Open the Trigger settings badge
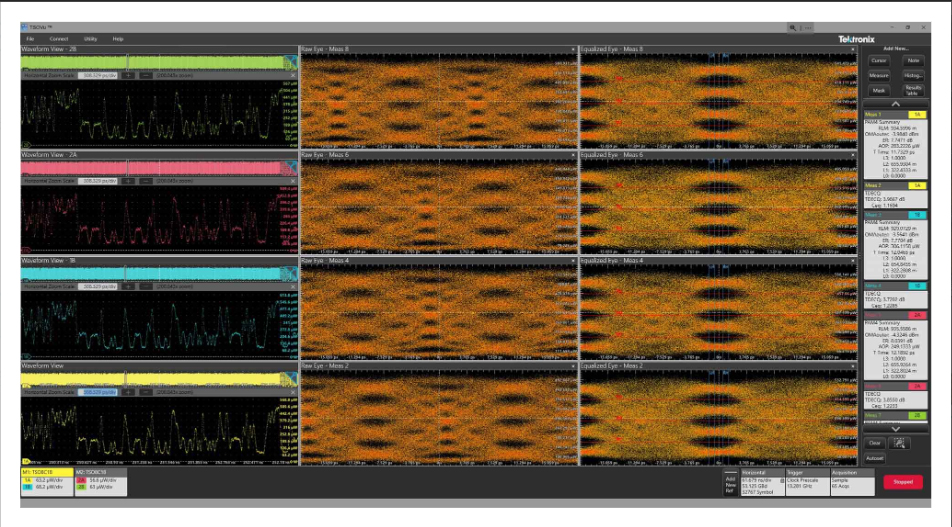This screenshot has height=527, width=952. [808, 483]
